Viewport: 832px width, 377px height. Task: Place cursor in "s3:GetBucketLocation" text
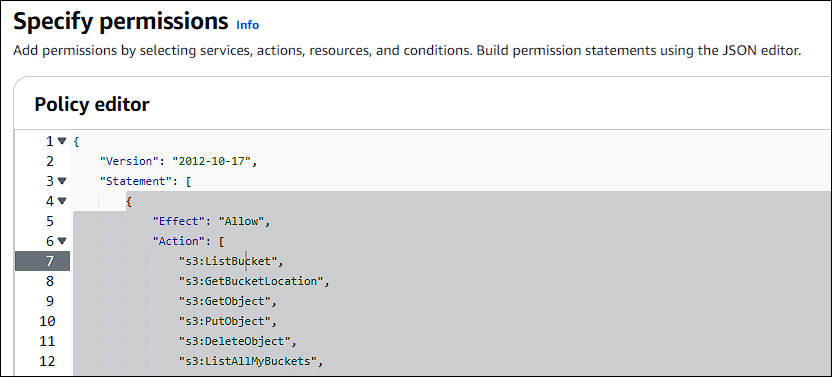[x=251, y=281]
